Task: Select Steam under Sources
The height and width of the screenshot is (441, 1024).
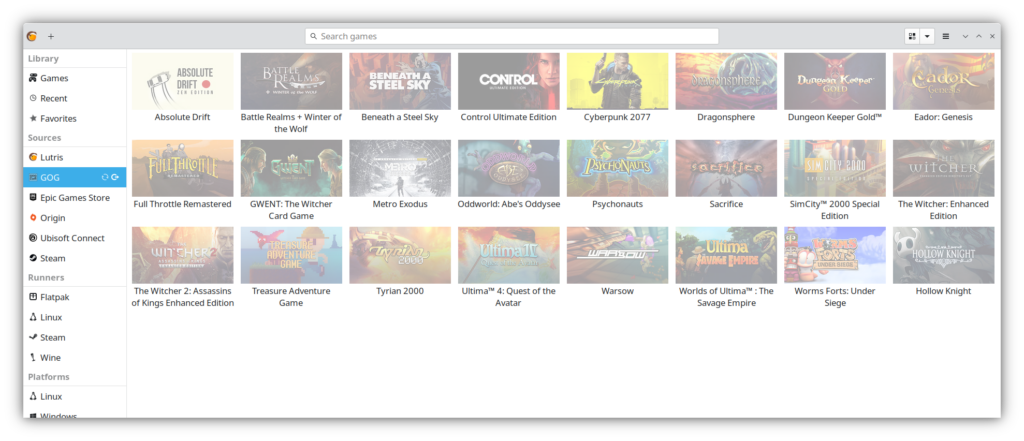Action: 52,258
